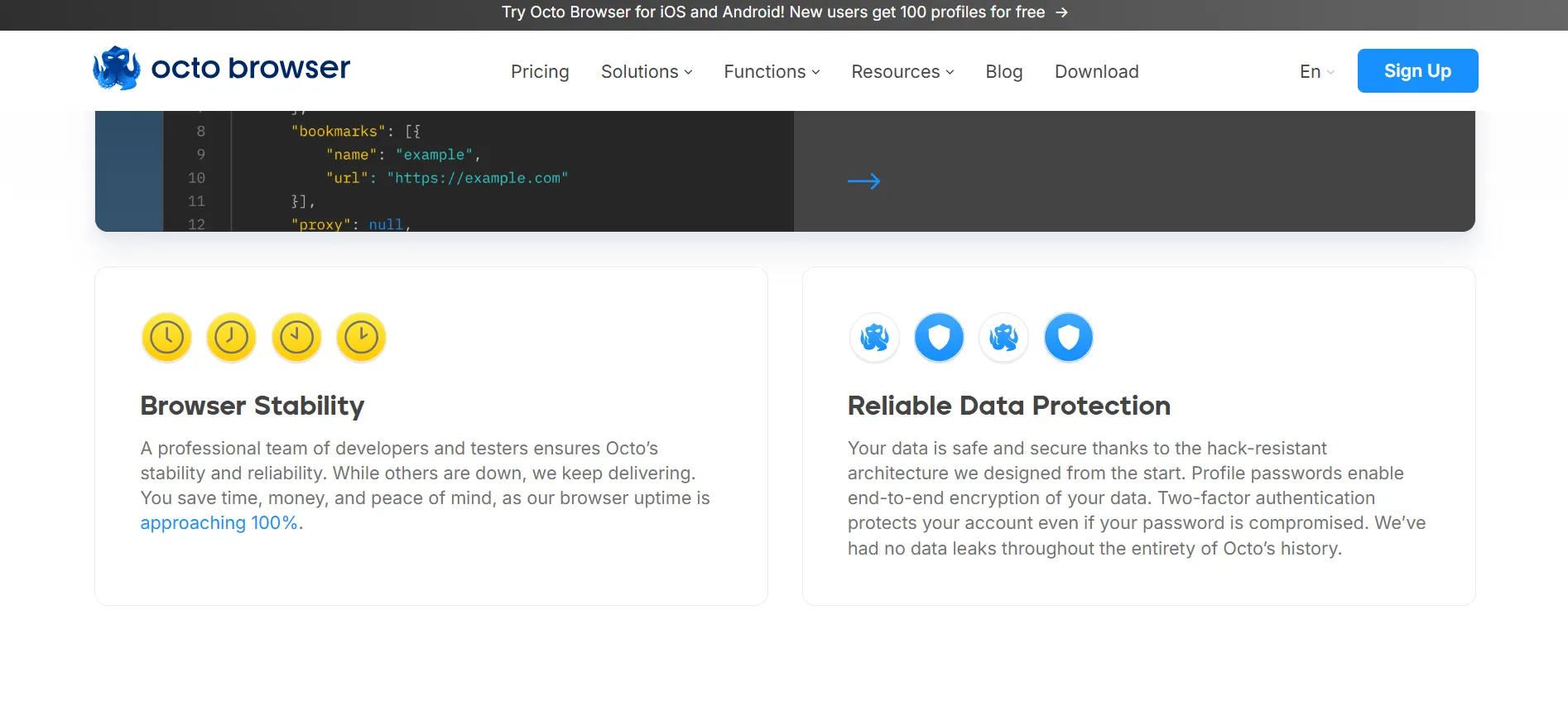This screenshot has height=721, width=1568.
Task: Click the "proxy": null code line
Action: point(351,224)
